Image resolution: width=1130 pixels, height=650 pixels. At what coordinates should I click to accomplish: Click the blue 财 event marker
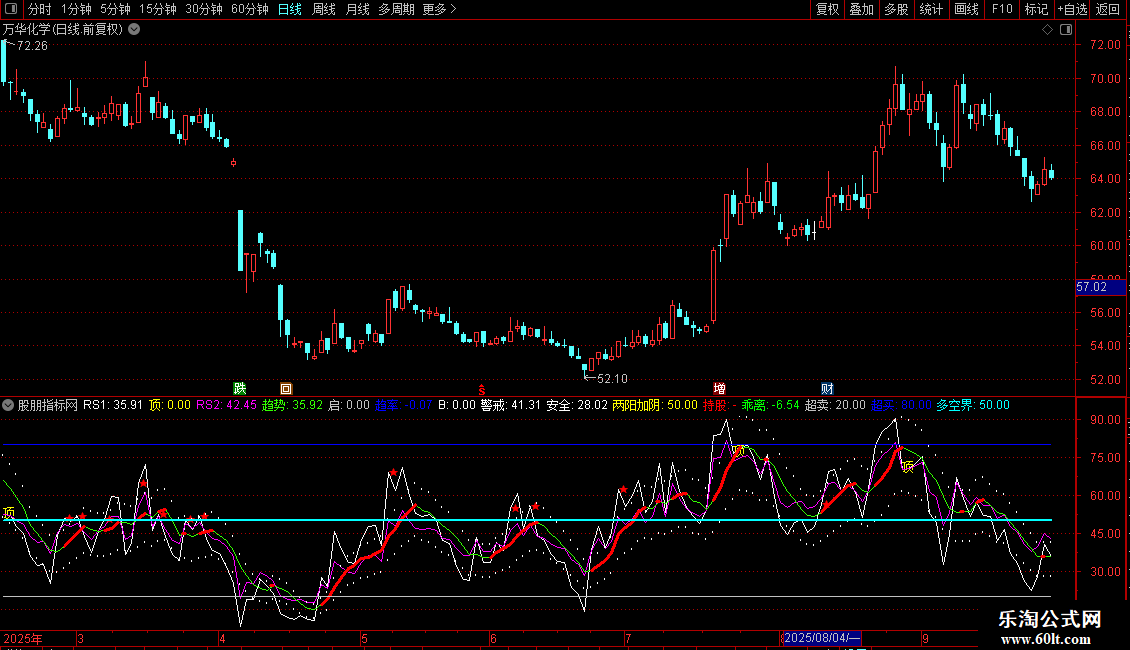pyautogui.click(x=827, y=388)
